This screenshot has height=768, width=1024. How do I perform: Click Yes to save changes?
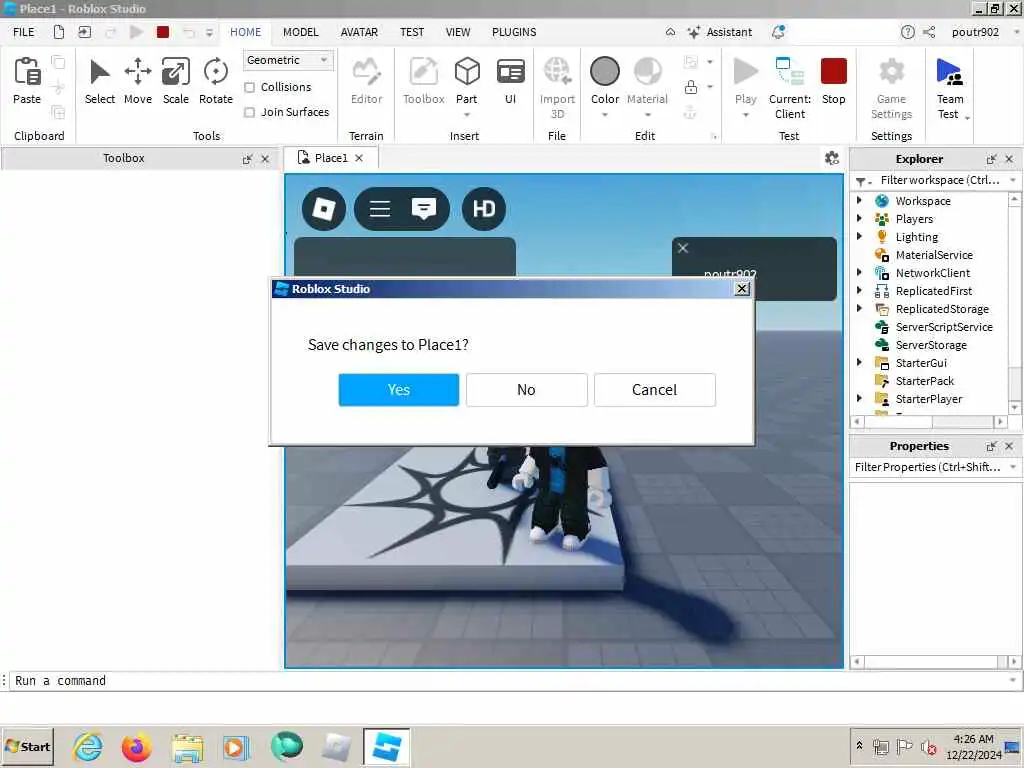tap(398, 390)
